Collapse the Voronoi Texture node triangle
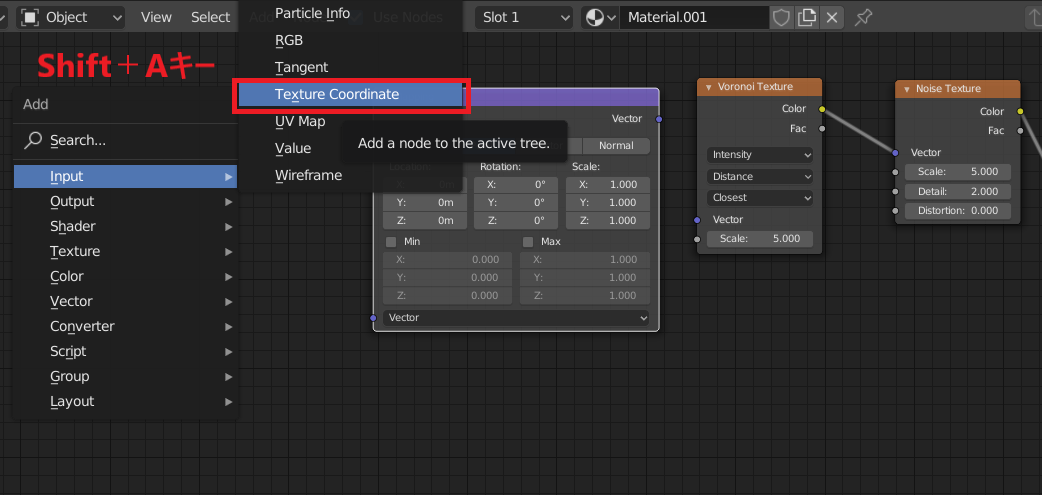Viewport: 1042px width, 495px height. tap(708, 87)
